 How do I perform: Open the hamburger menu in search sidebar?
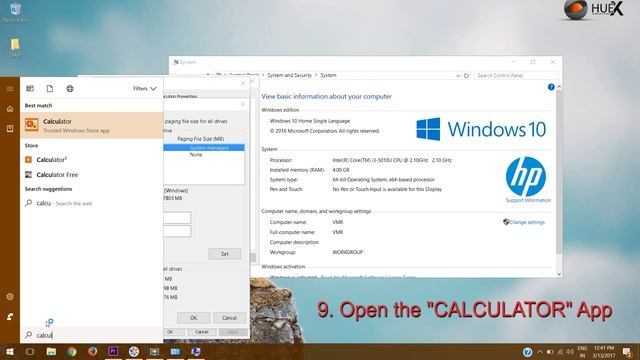click(x=10, y=89)
